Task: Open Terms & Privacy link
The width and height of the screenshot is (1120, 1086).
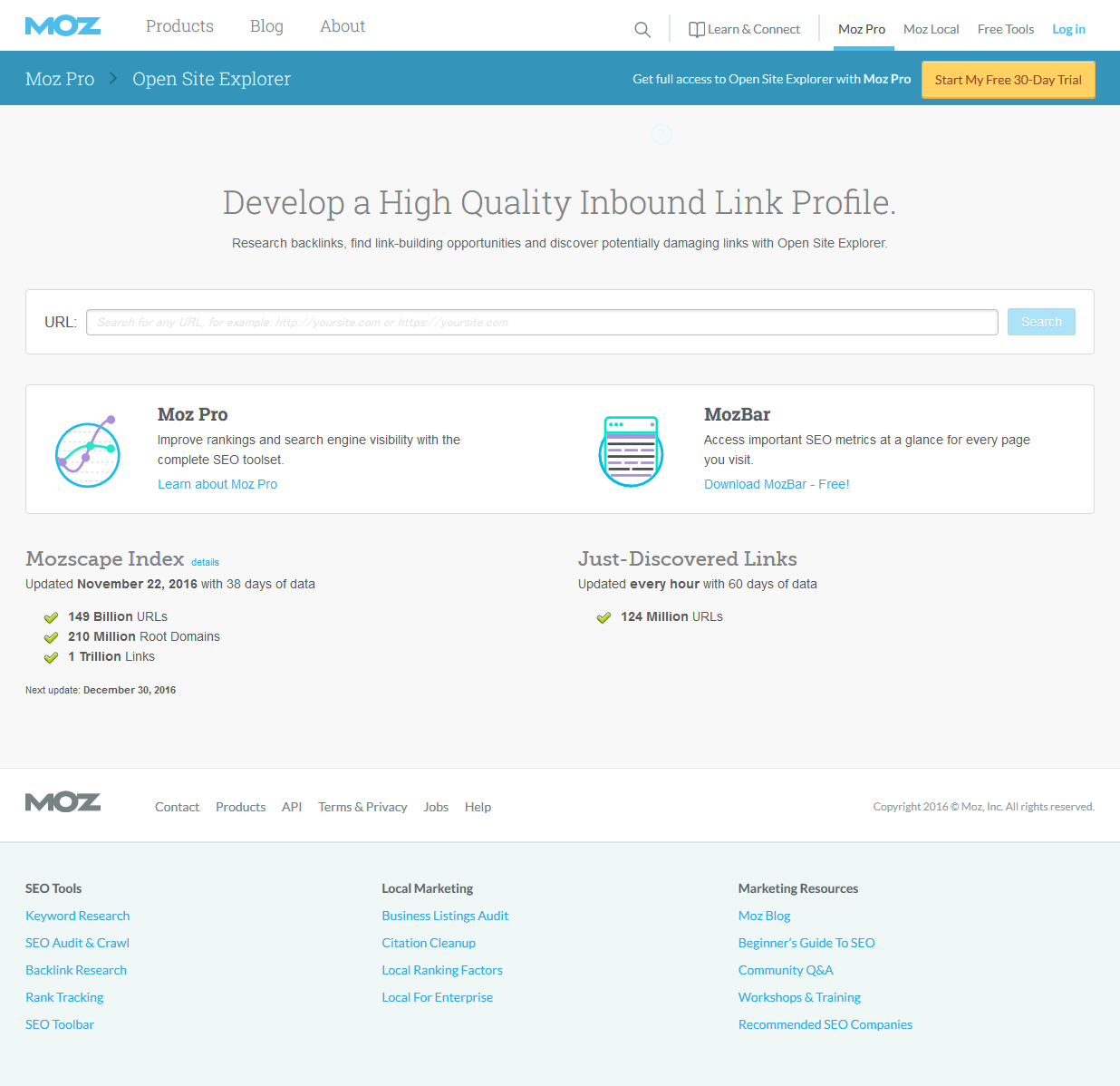Action: [x=362, y=807]
